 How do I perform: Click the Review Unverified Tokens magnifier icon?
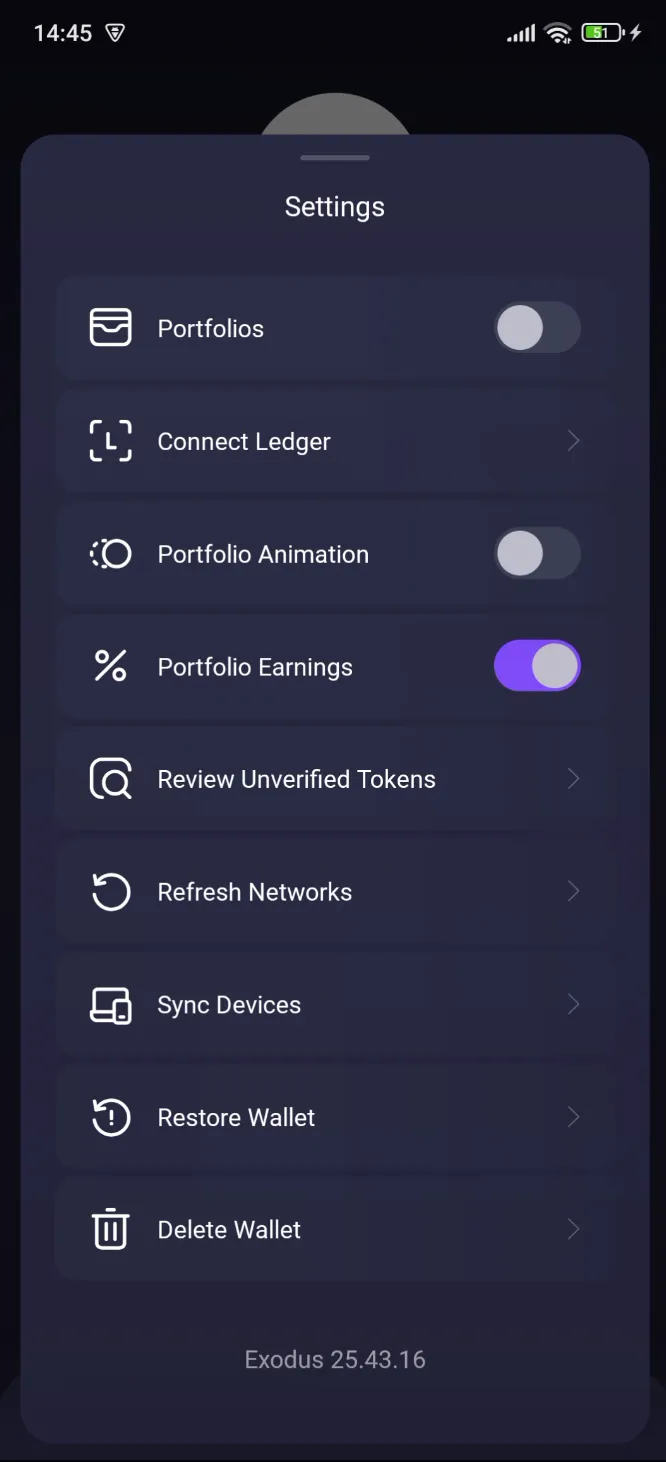tap(110, 778)
